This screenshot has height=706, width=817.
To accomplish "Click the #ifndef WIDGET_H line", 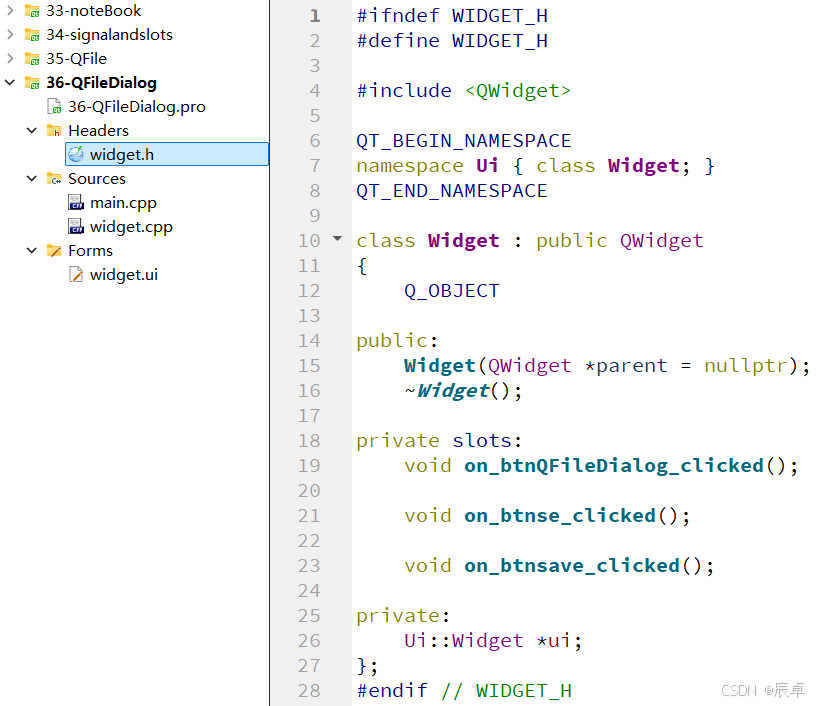I will [452, 16].
